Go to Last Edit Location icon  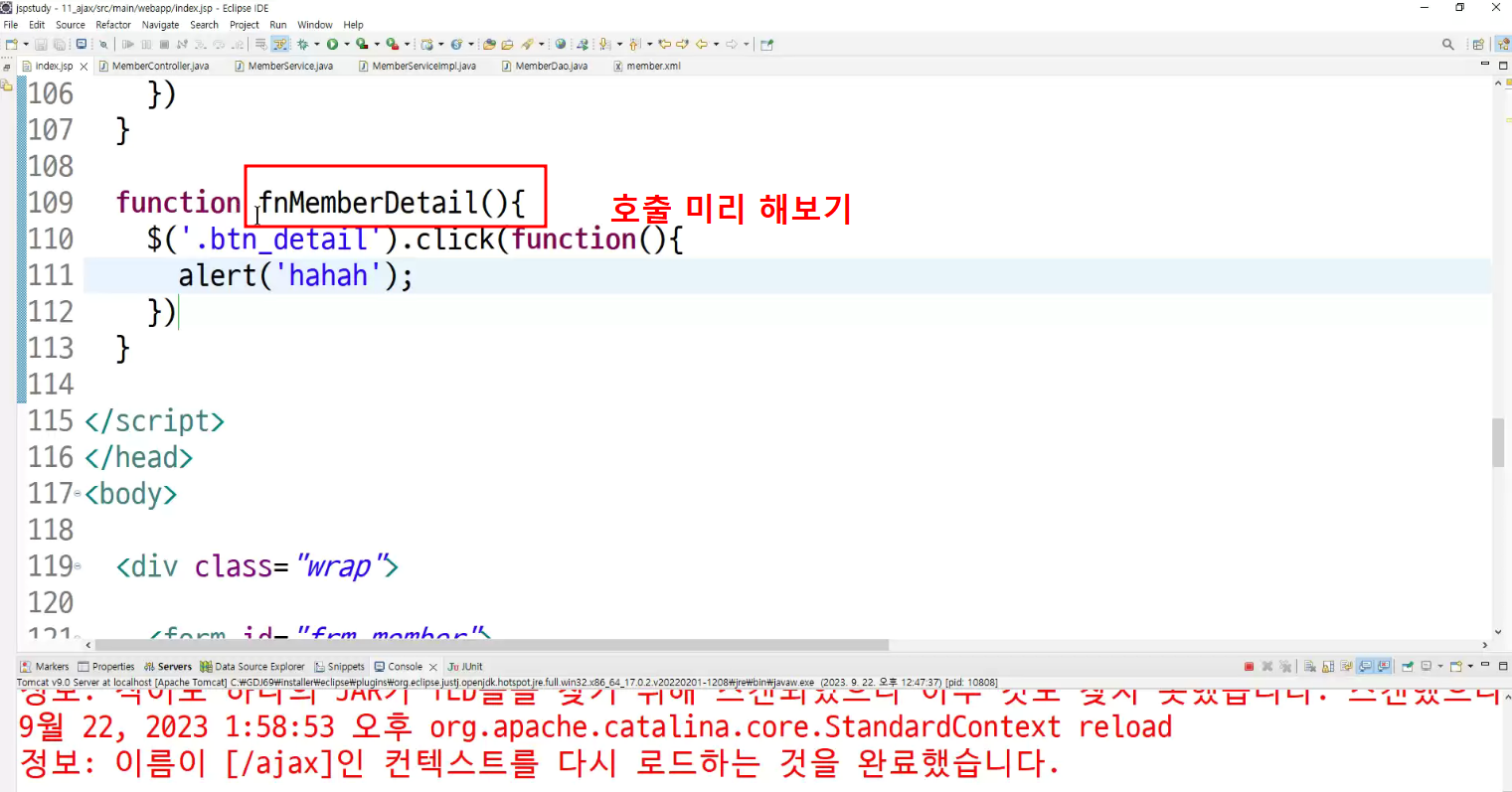click(664, 44)
